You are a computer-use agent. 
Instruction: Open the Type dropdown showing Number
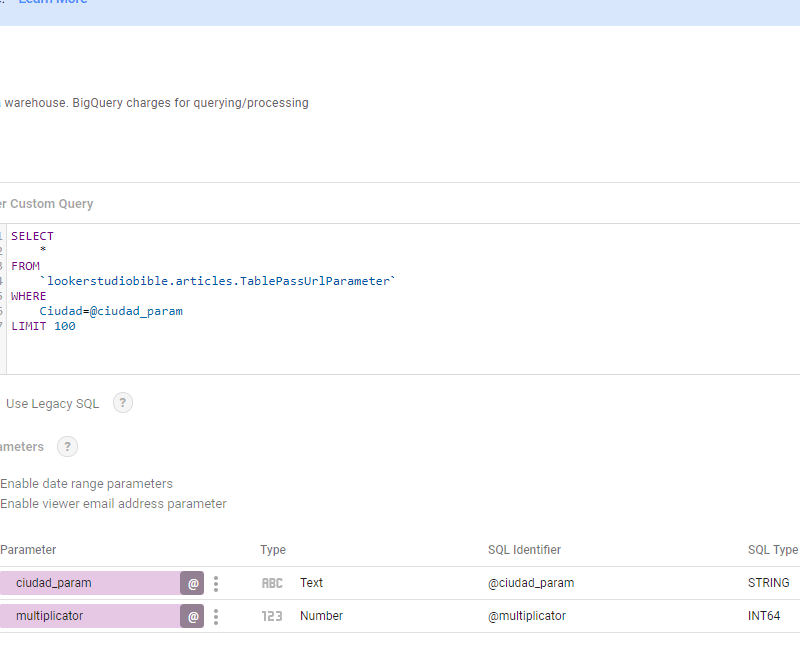tap(320, 616)
